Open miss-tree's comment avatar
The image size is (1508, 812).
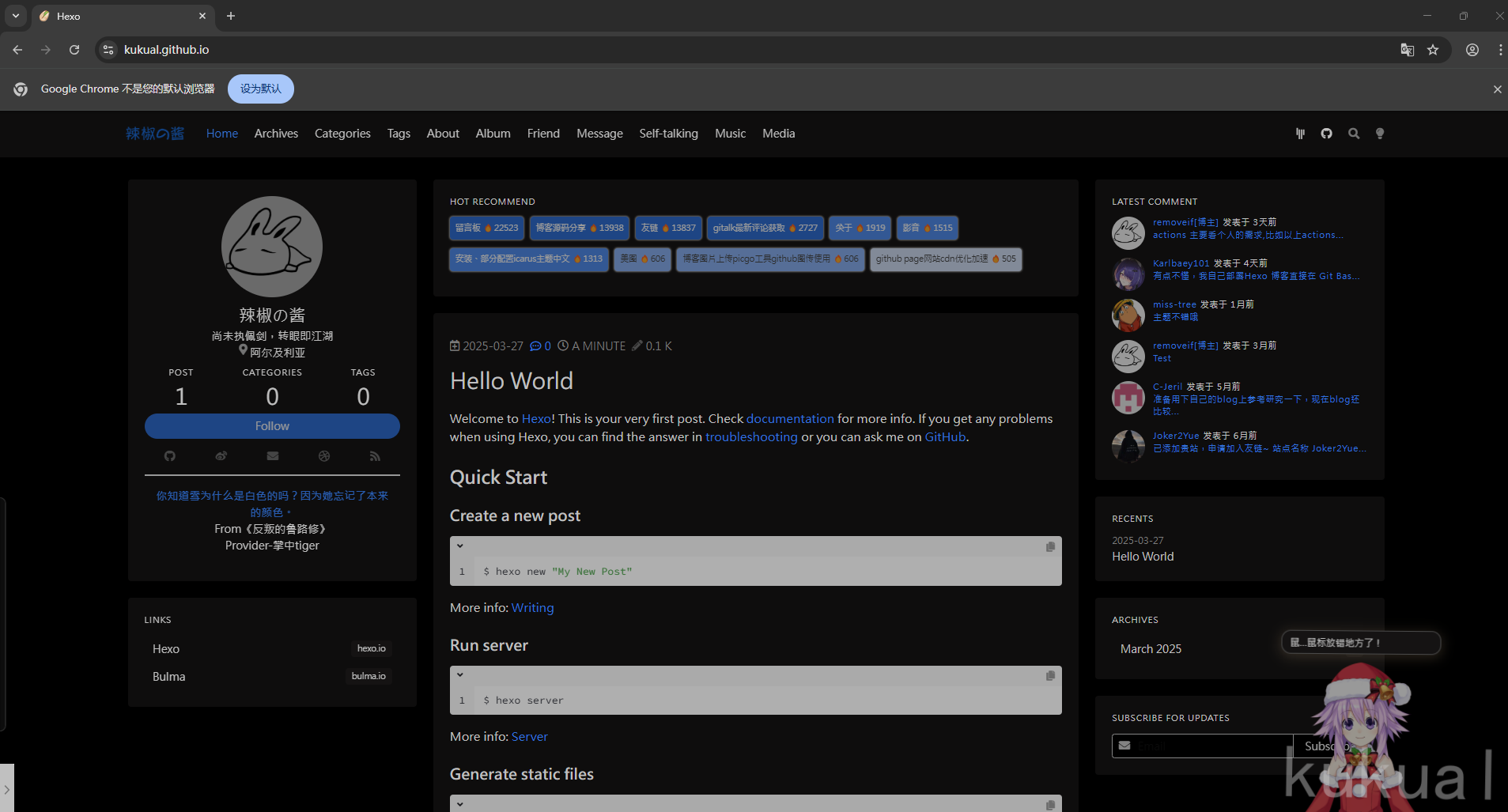coord(1128,315)
